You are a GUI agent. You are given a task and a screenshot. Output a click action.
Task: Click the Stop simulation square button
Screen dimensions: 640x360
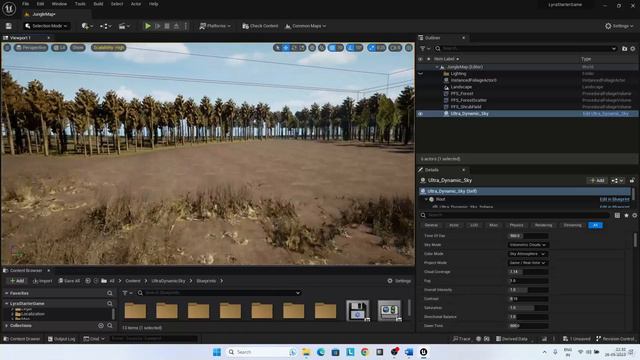pos(167,26)
